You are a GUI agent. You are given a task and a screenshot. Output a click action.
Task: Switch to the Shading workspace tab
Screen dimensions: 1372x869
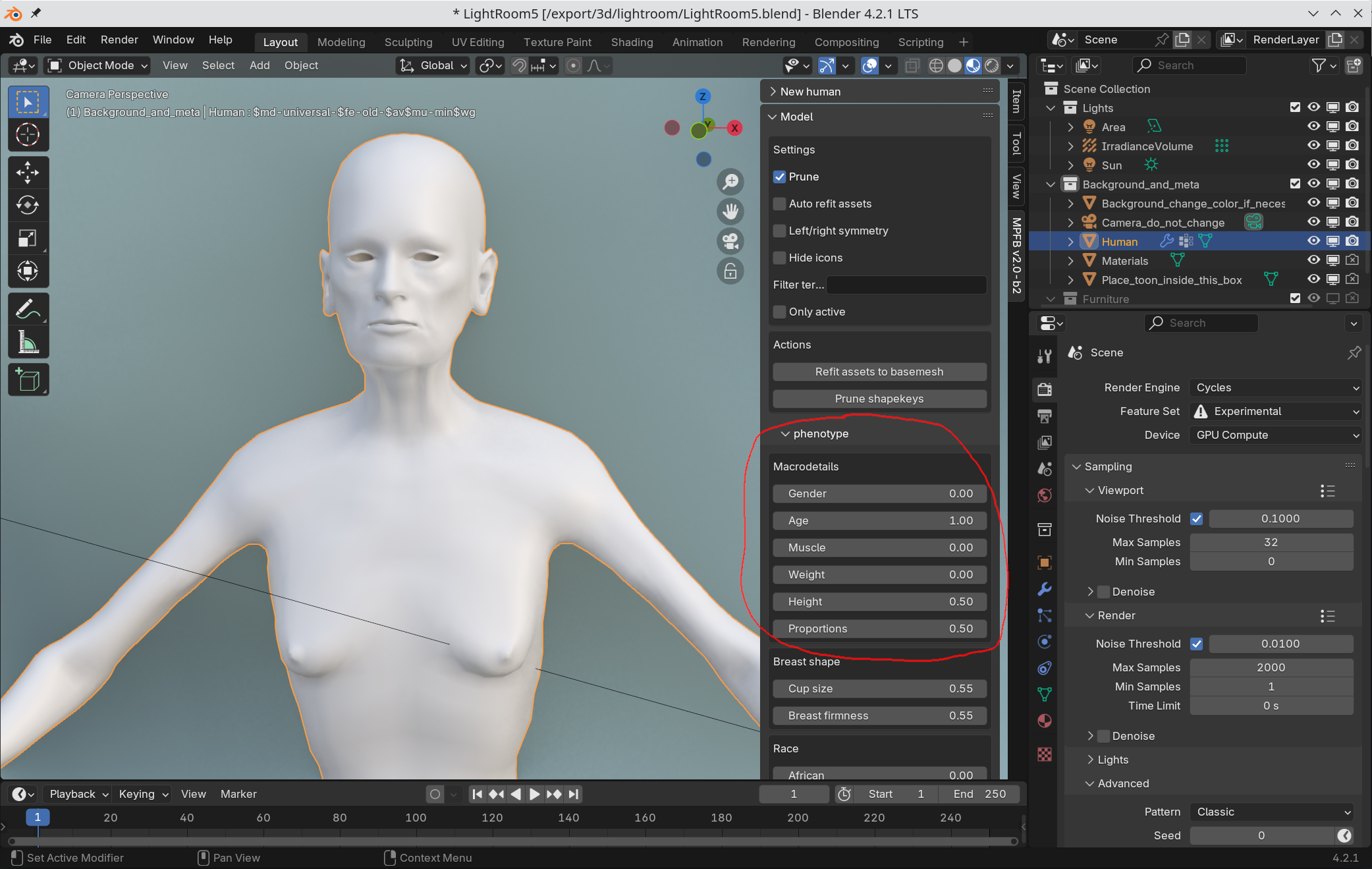tap(632, 42)
